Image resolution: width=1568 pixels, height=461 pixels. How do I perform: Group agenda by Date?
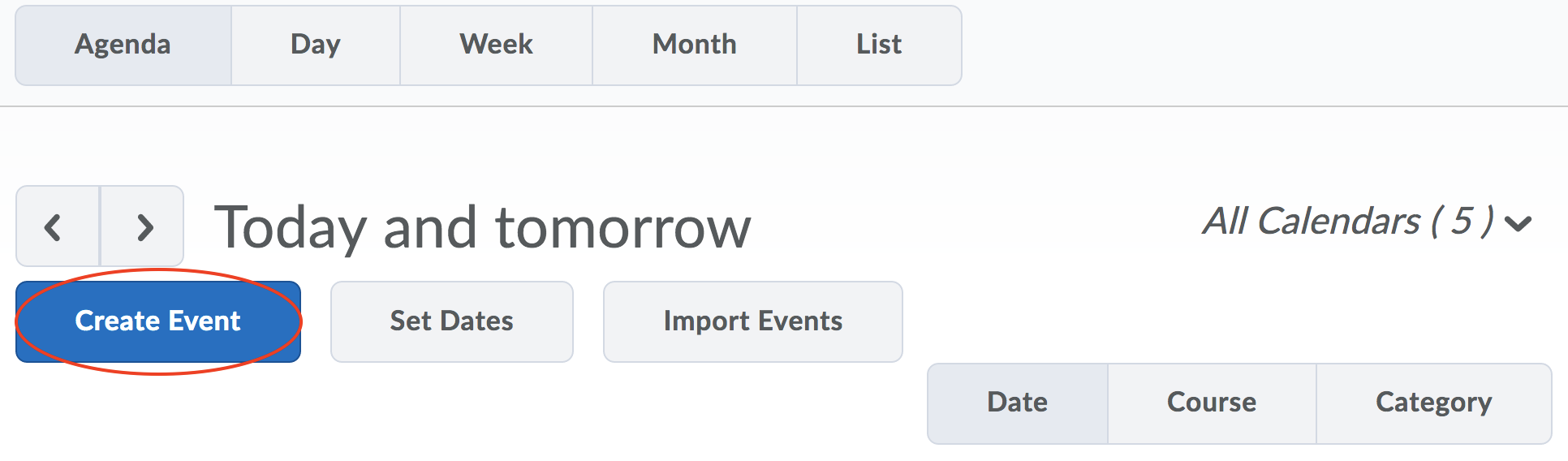pyautogui.click(x=1017, y=403)
